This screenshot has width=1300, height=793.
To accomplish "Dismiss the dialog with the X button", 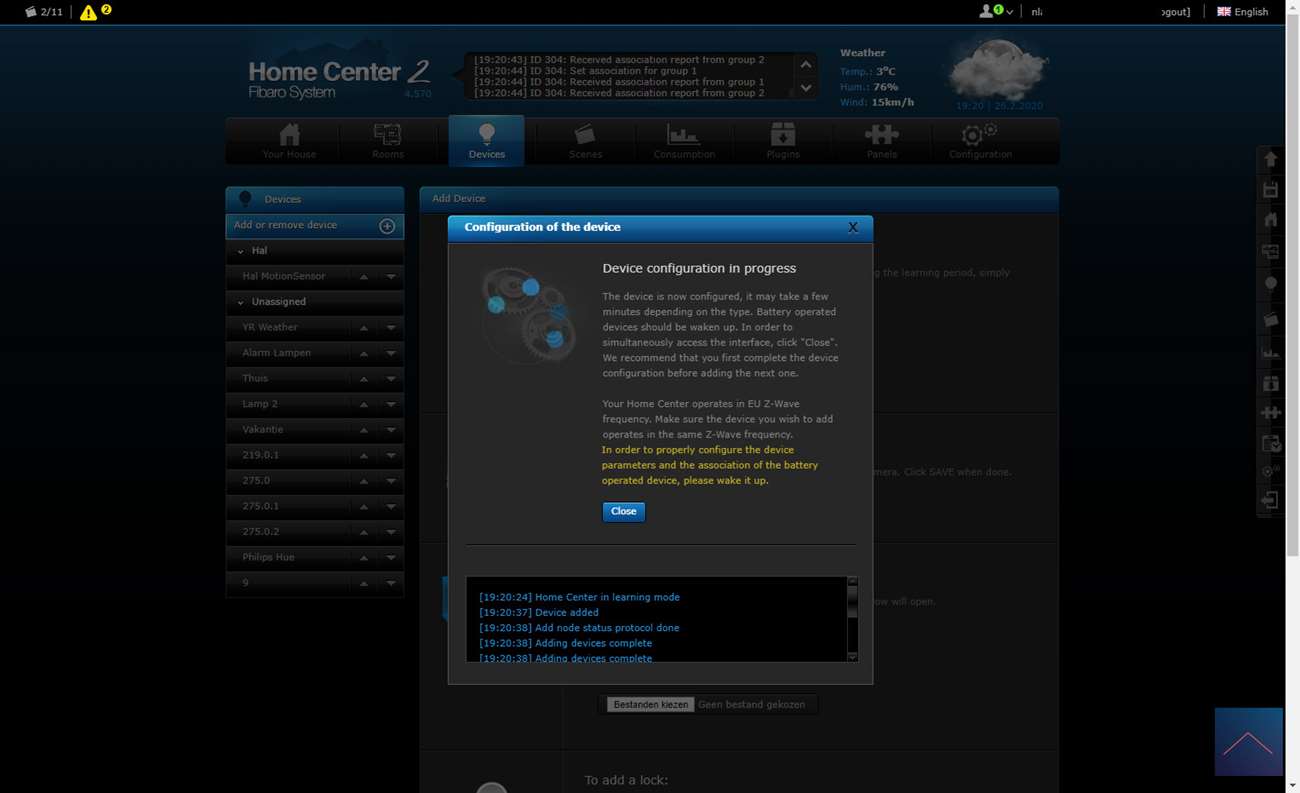I will point(853,227).
